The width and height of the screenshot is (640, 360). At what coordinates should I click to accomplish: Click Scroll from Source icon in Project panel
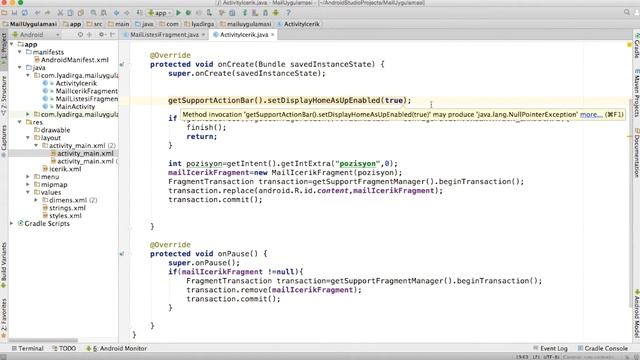[80, 35]
